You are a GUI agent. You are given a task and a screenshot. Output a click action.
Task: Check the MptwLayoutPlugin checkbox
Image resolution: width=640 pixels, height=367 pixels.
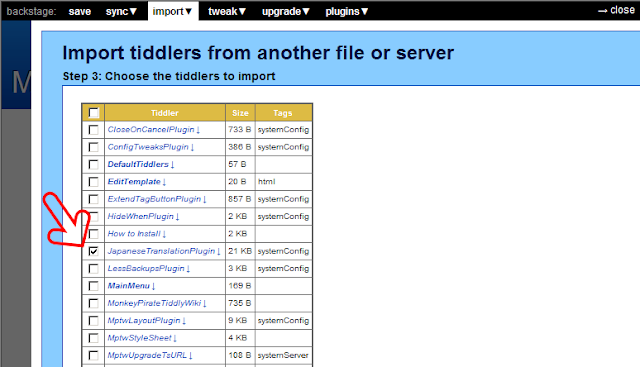[93, 320]
